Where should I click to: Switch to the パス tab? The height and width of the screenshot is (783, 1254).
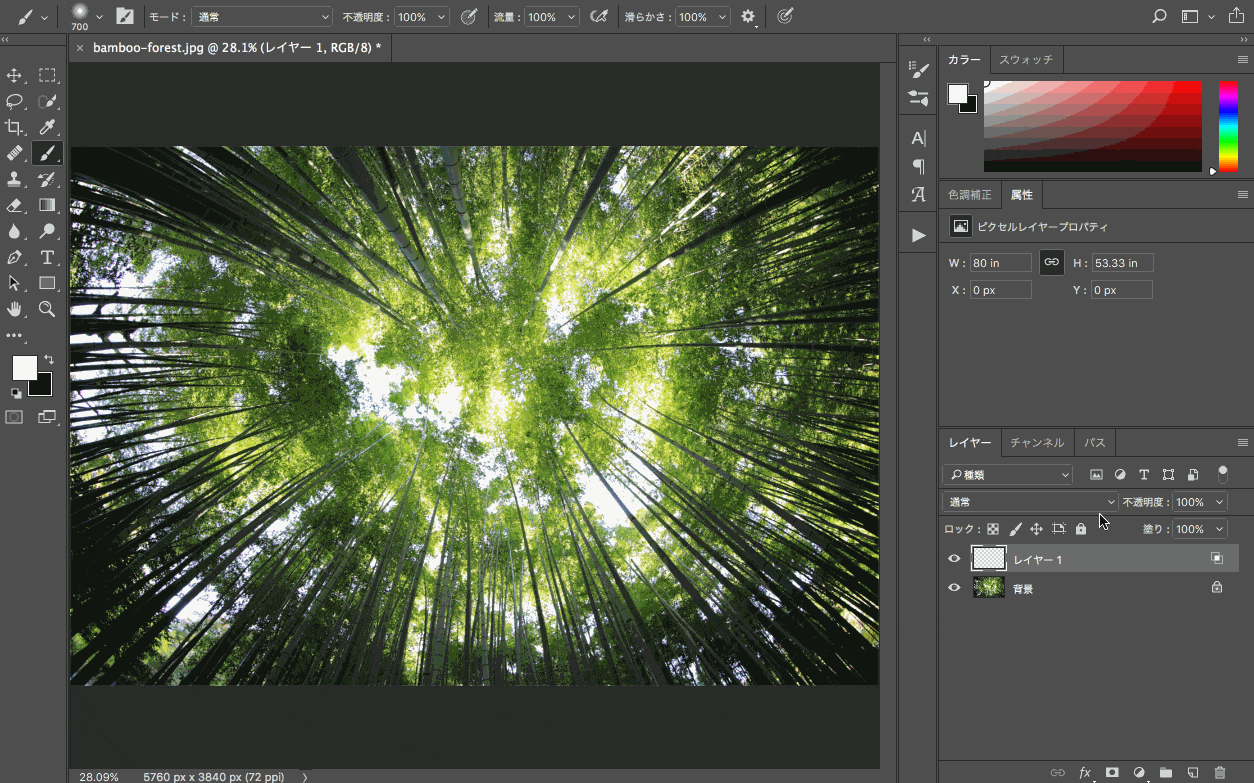[1095, 442]
